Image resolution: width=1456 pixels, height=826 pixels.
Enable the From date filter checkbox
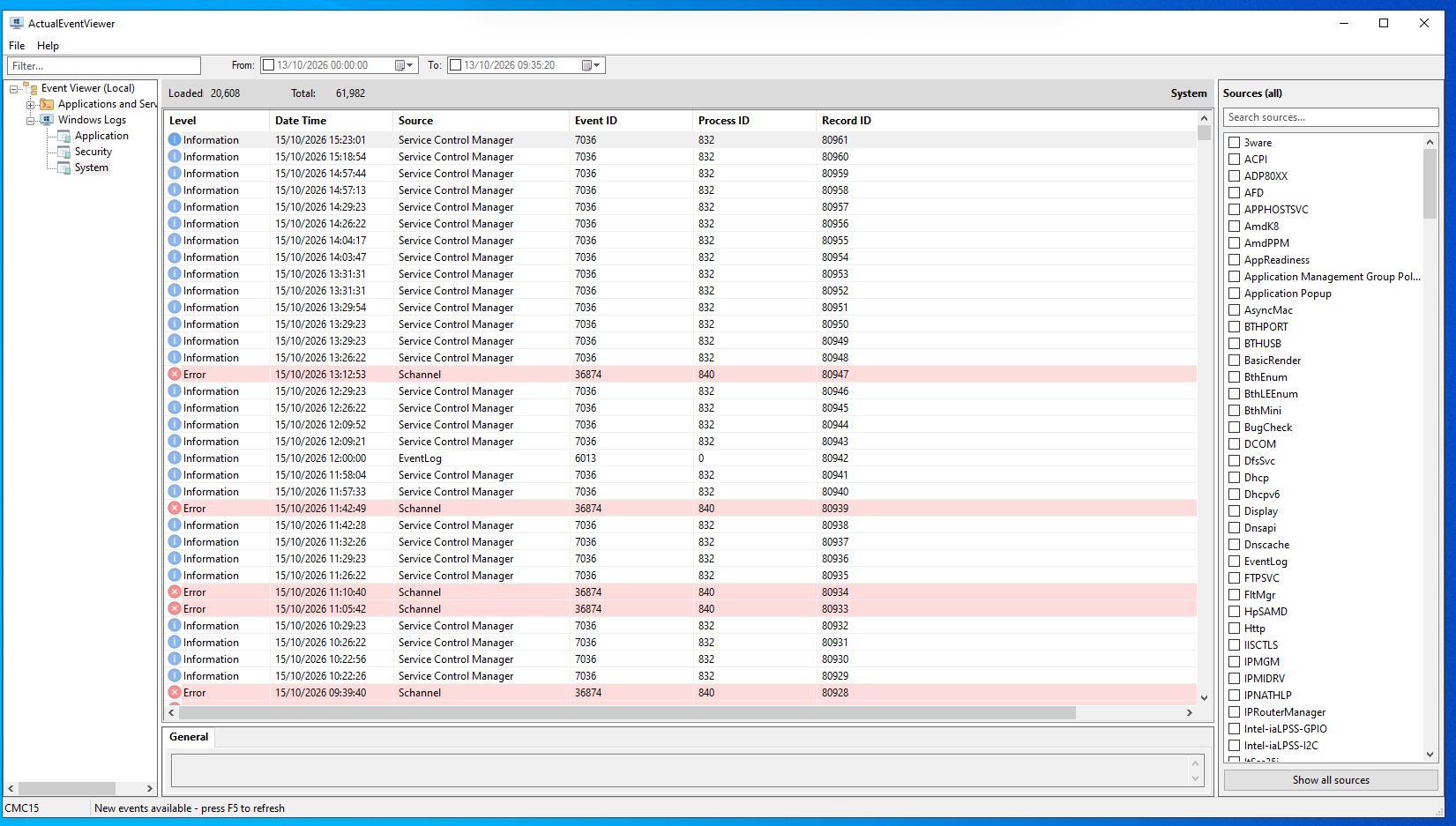269,65
